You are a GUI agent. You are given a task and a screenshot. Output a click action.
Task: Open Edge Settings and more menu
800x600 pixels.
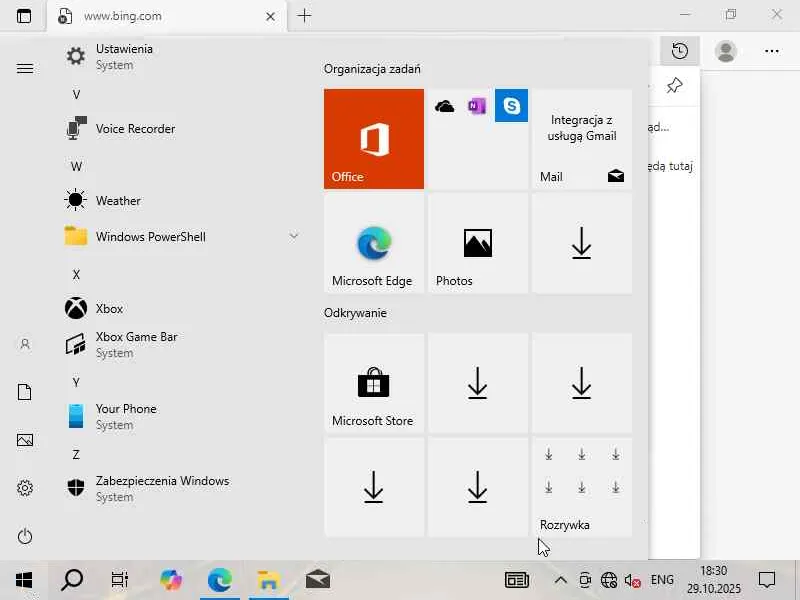click(771, 51)
